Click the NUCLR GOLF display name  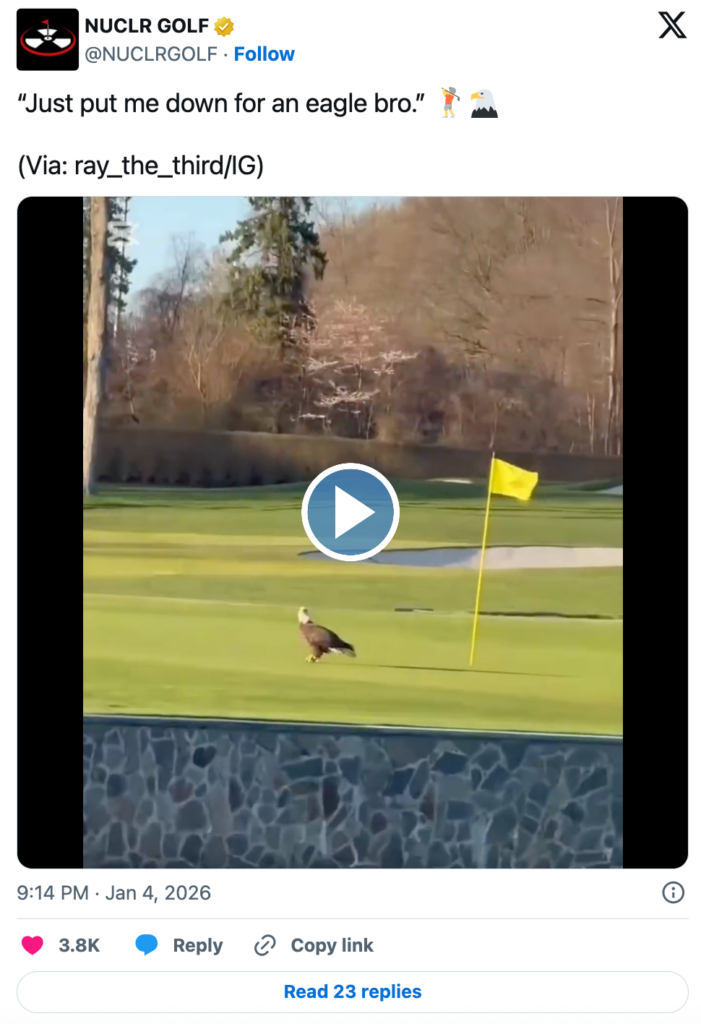147,26
